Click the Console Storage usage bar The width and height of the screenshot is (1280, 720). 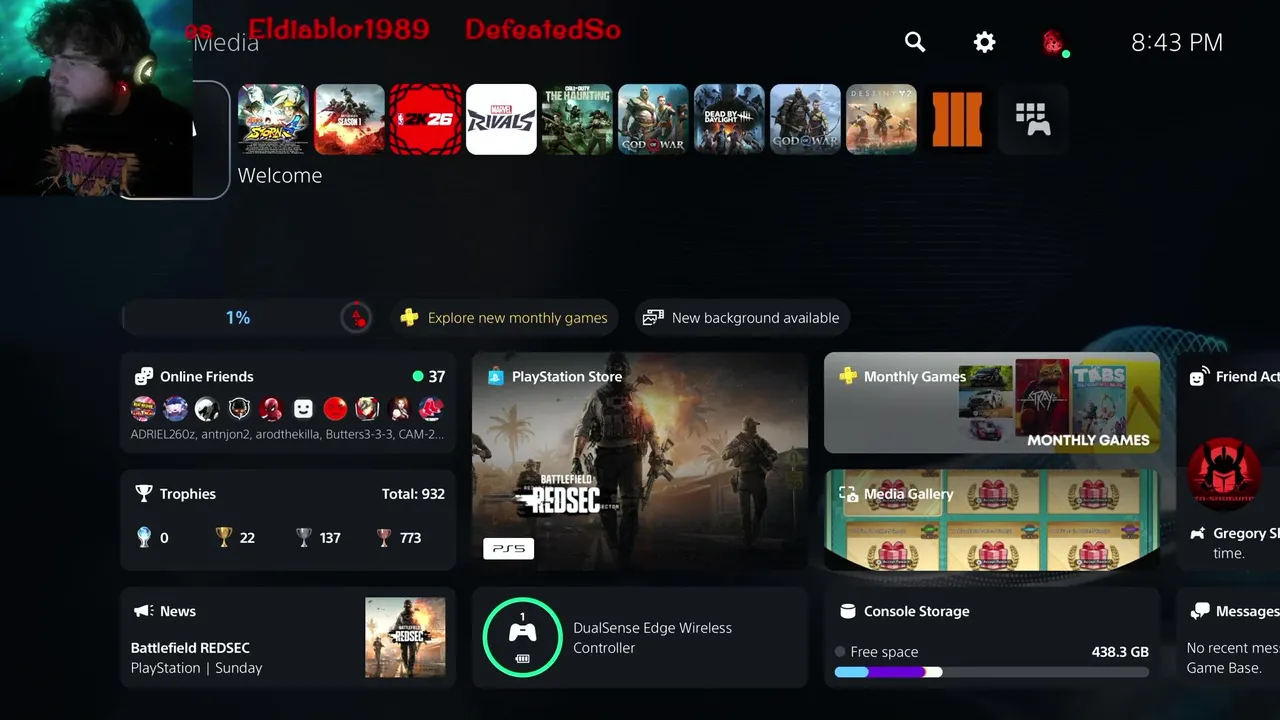992,672
